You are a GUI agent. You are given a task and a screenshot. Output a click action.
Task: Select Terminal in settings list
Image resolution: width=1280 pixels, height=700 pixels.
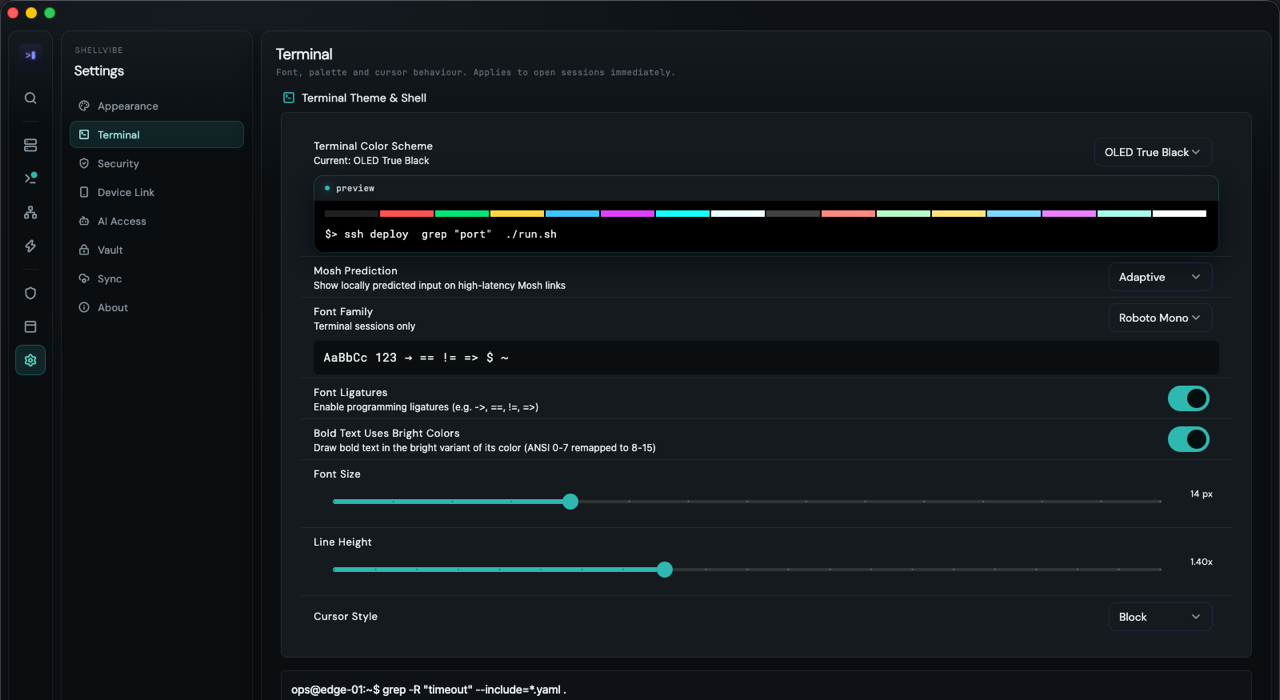157,135
